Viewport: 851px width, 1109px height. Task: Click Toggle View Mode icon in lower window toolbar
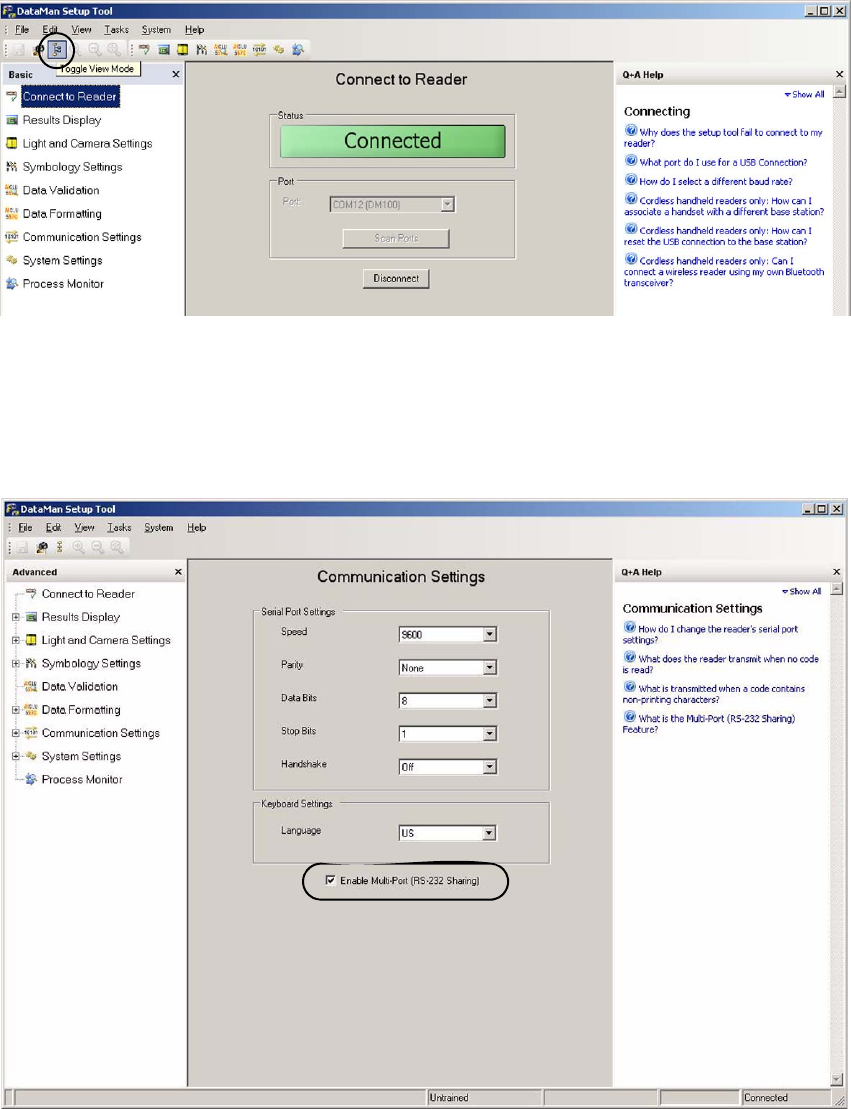(59, 547)
